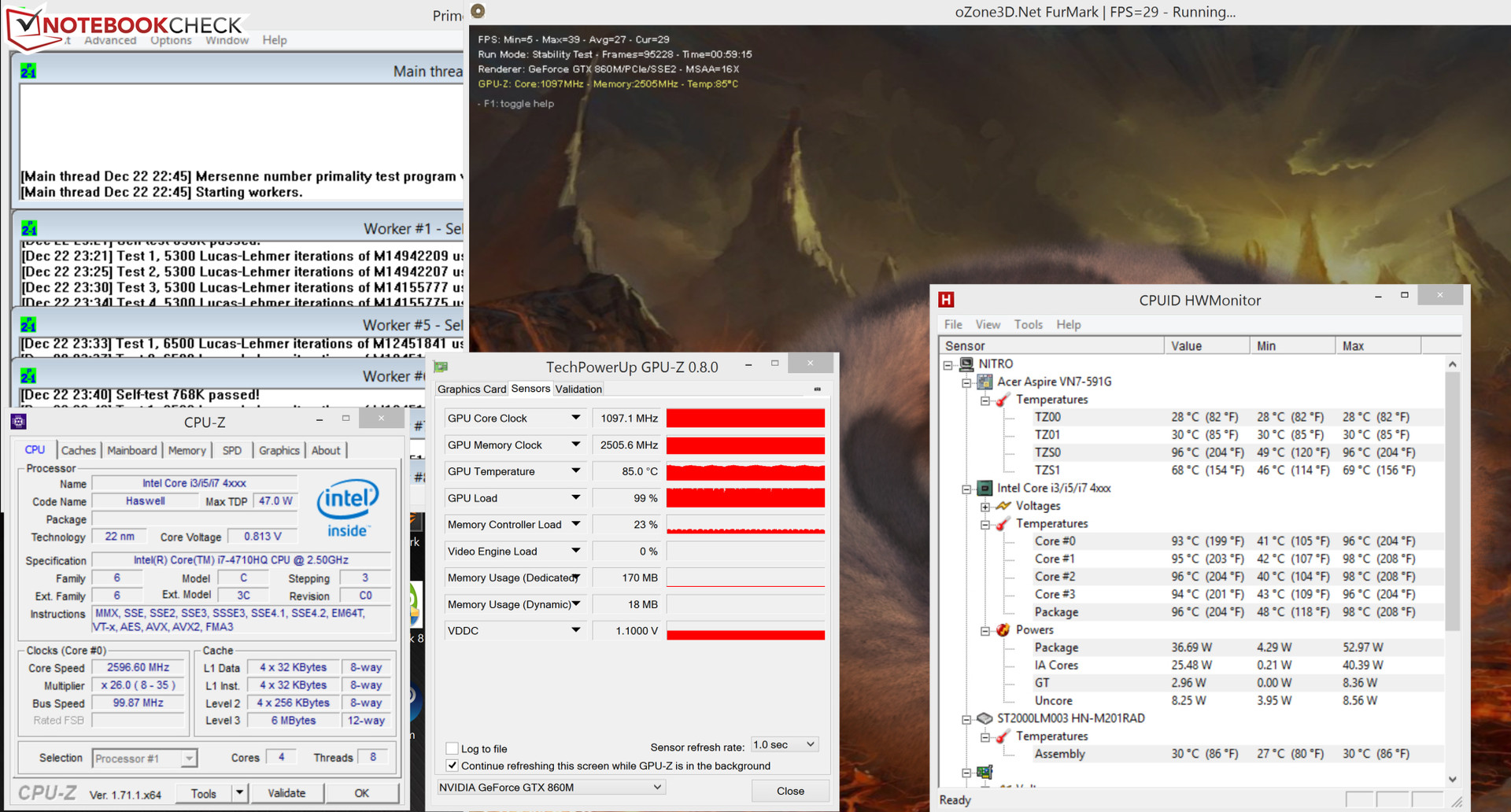Collapse the ST2000LM003 drive node
The width and height of the screenshot is (1511, 812).
click(966, 719)
